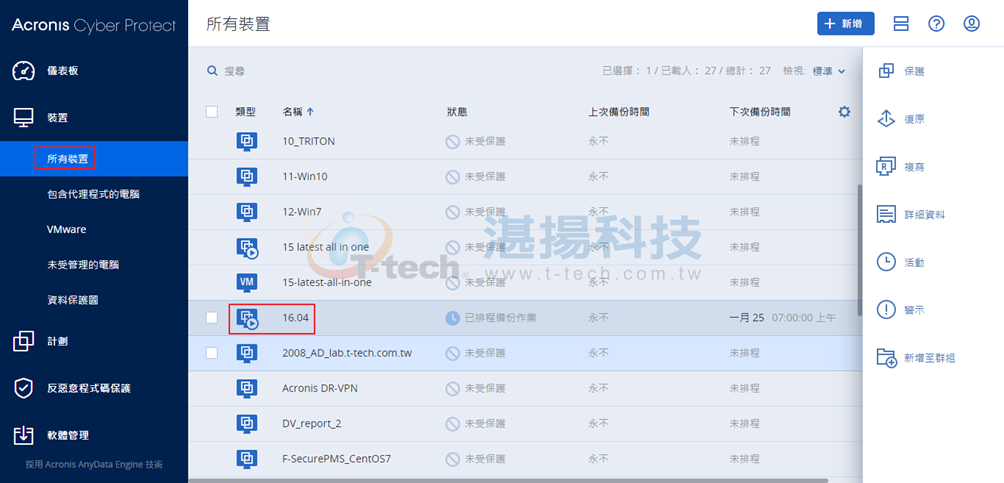Open the view (檢視) standard dropdown
This screenshot has height=483, width=1004.
(x=829, y=71)
